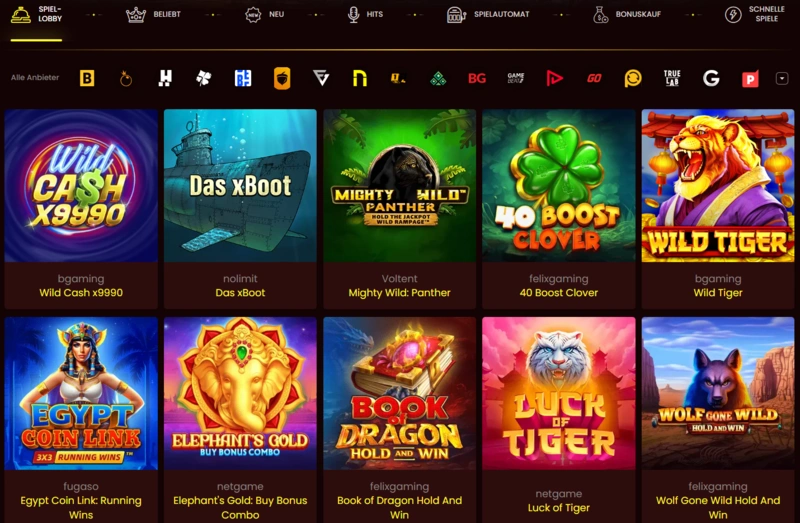
Task: Filter by white G provider logo
Action: pos(711,78)
